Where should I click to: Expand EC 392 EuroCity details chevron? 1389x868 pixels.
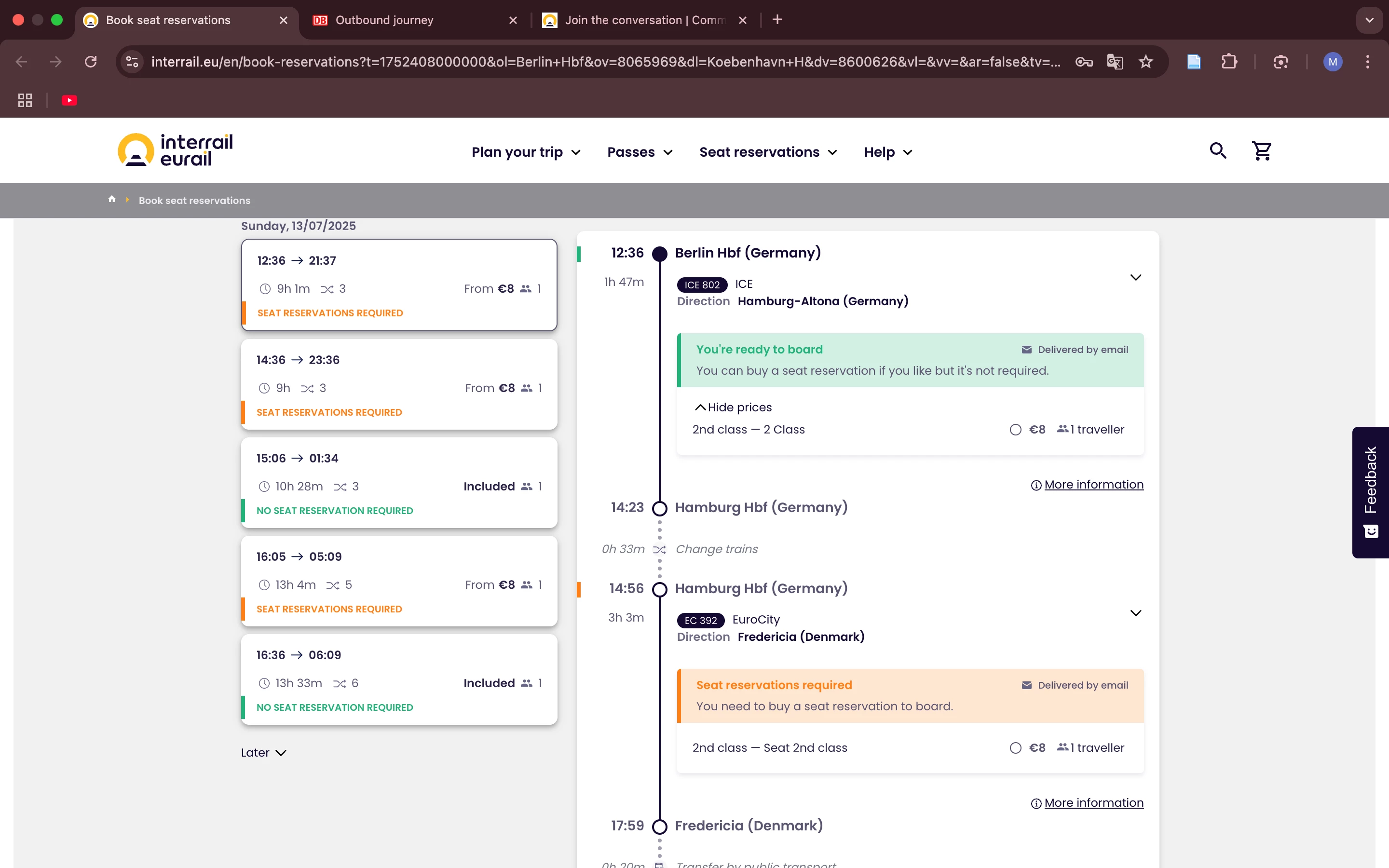[x=1135, y=613]
